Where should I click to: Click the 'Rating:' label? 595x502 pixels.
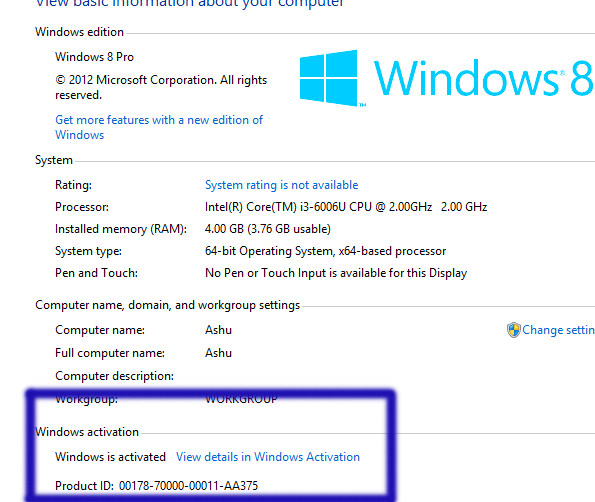click(73, 185)
